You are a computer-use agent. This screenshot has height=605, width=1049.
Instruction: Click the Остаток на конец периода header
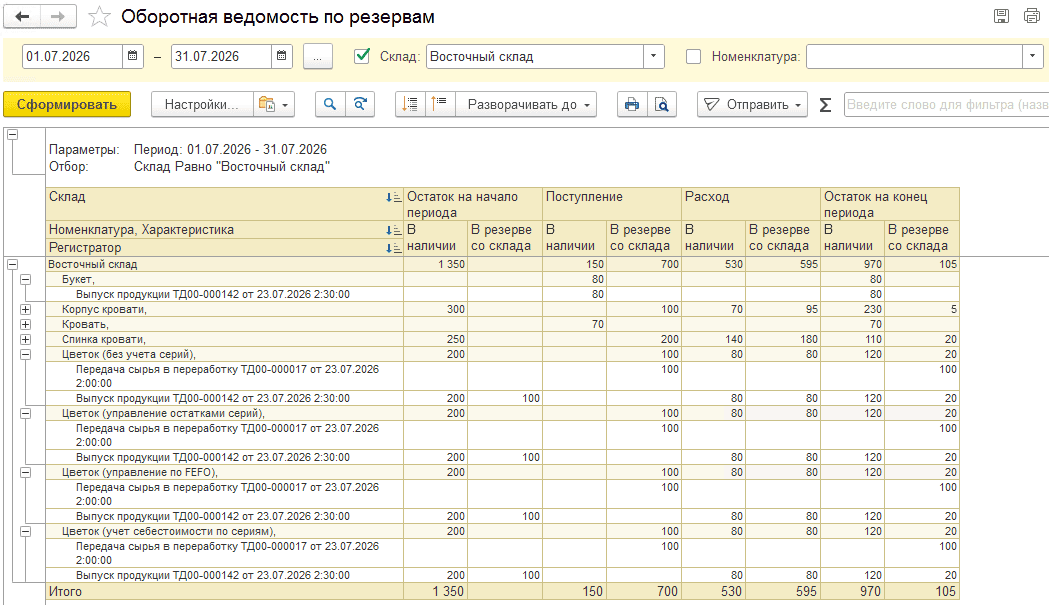point(890,204)
